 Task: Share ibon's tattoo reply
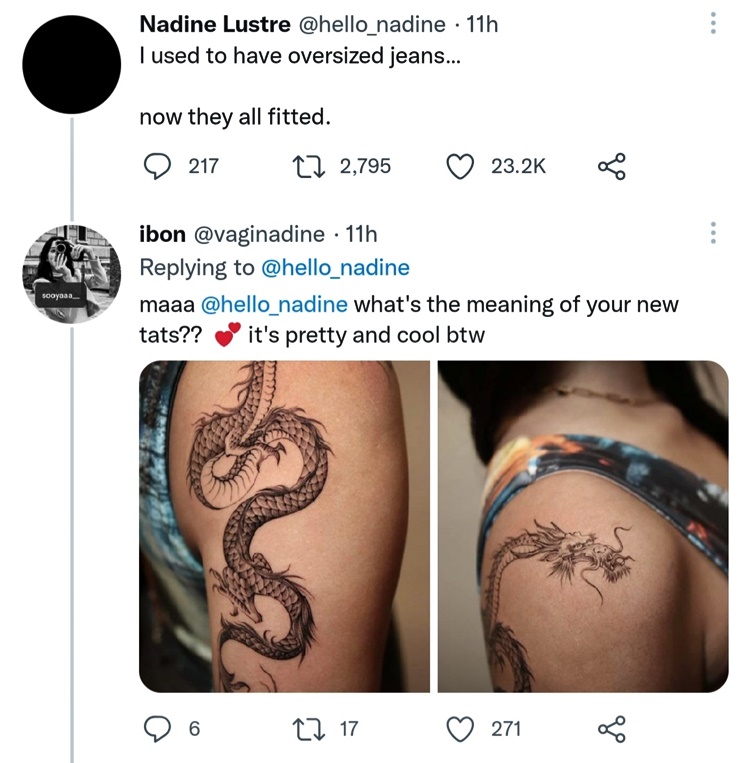610,729
